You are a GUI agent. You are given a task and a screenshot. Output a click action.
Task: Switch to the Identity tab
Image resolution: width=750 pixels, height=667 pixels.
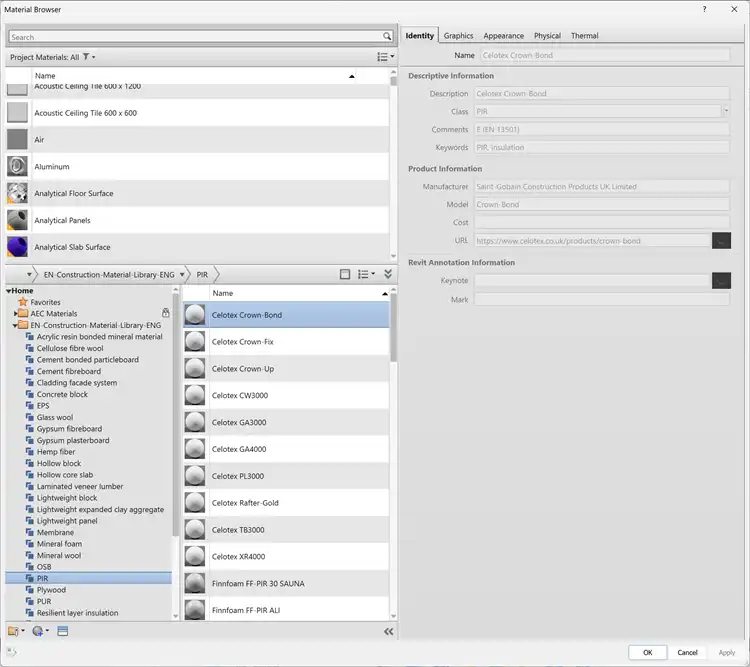click(419, 35)
